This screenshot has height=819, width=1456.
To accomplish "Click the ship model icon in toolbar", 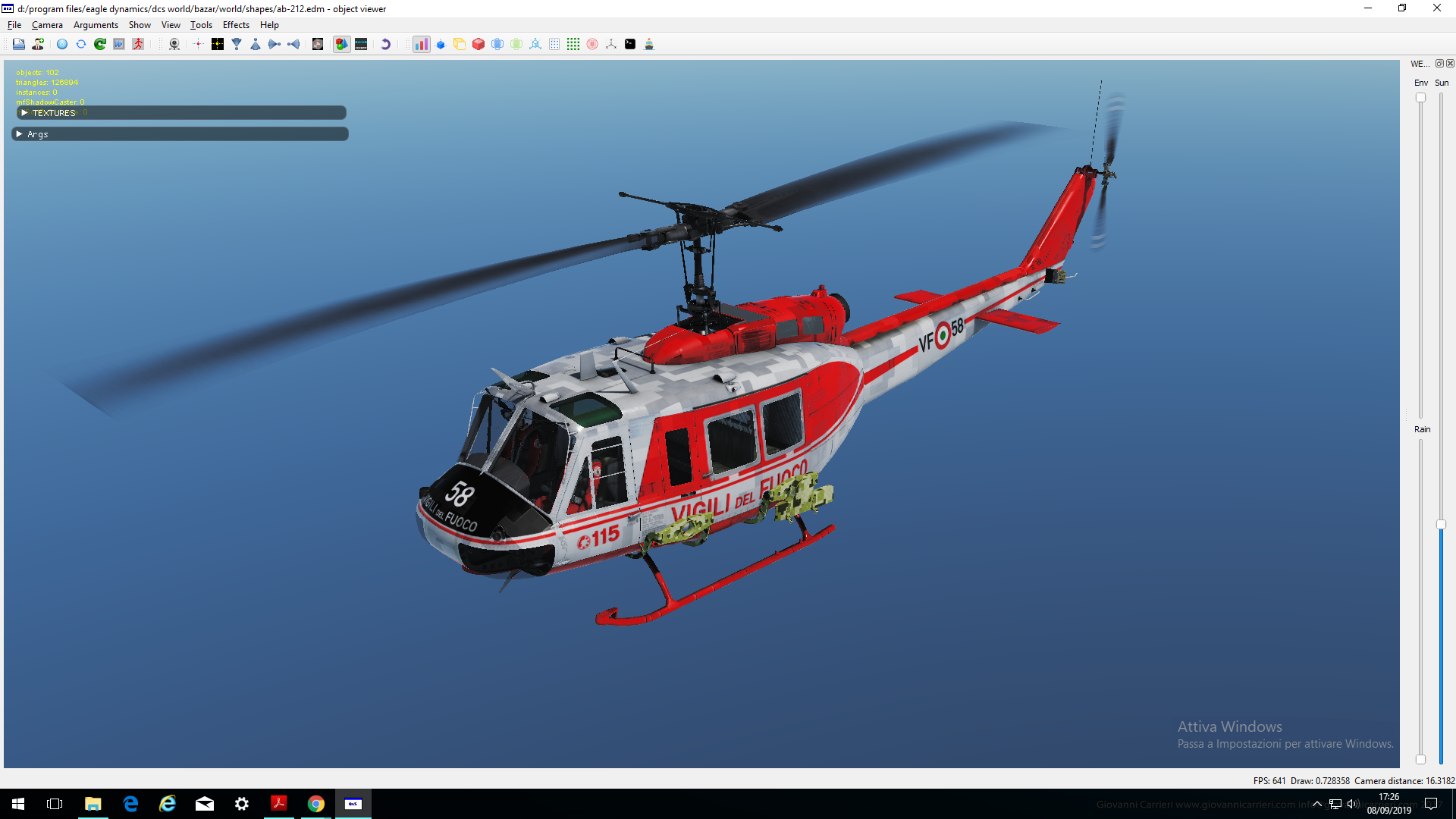I will [x=649, y=44].
